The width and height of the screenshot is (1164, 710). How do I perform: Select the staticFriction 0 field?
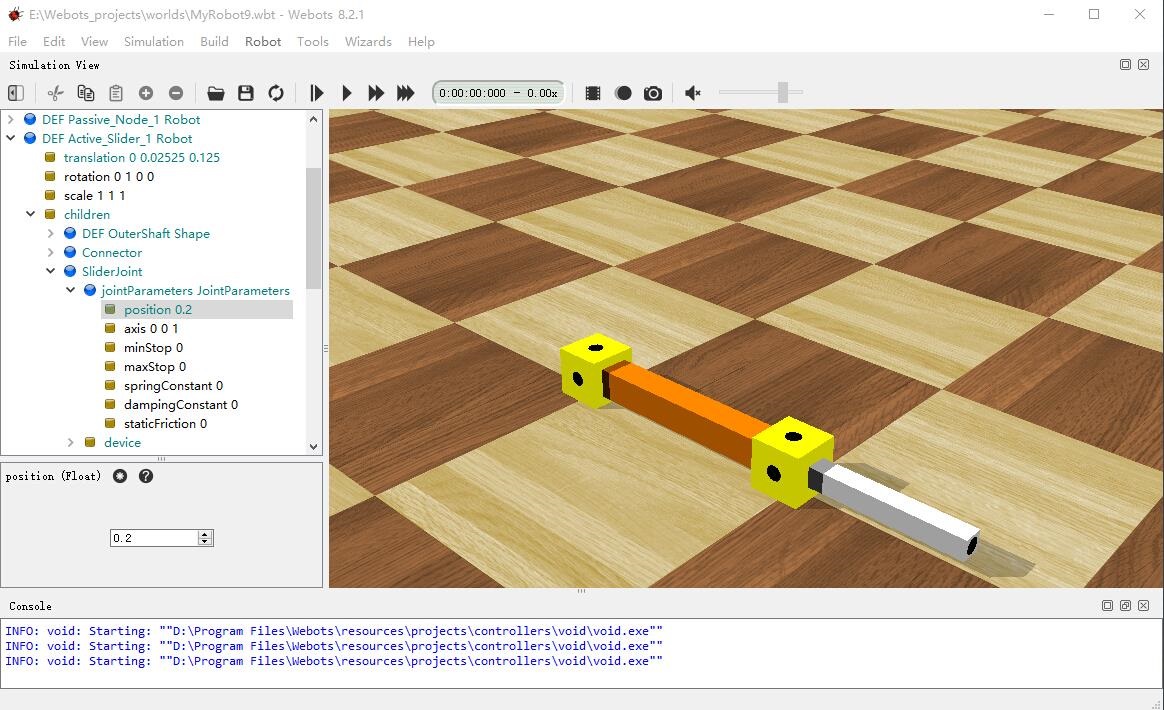point(166,423)
